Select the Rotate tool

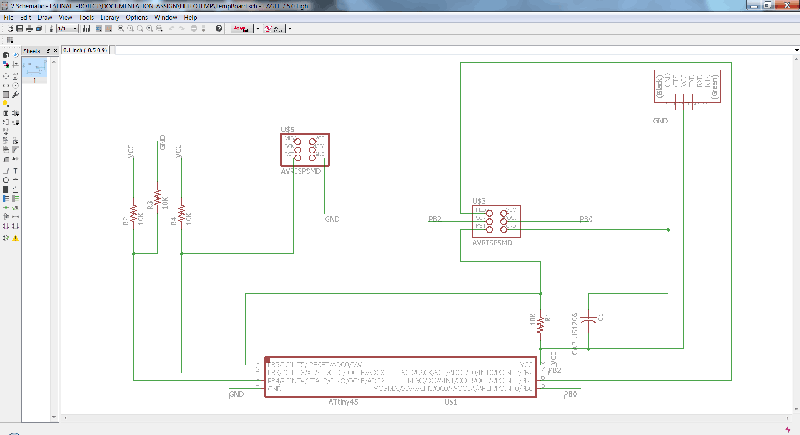coord(15,85)
